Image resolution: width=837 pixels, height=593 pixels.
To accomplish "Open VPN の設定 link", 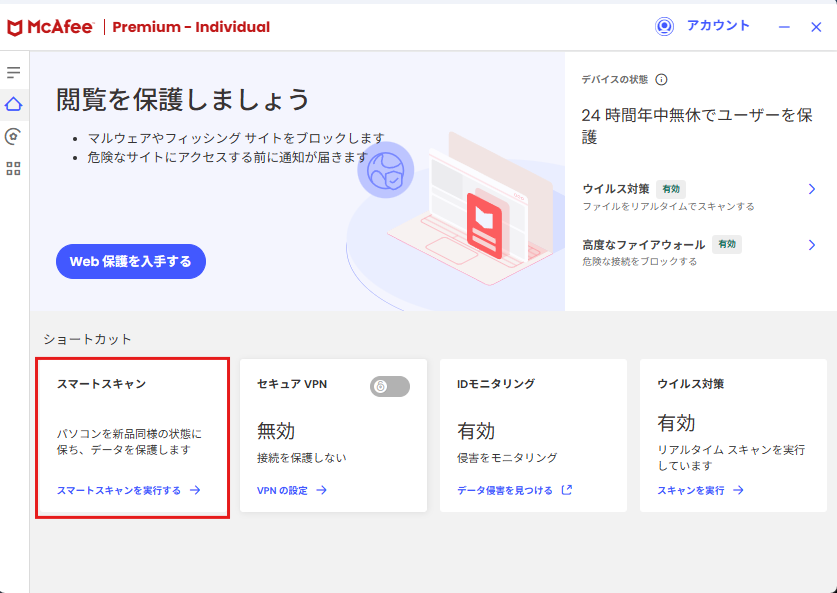I will (x=282, y=490).
